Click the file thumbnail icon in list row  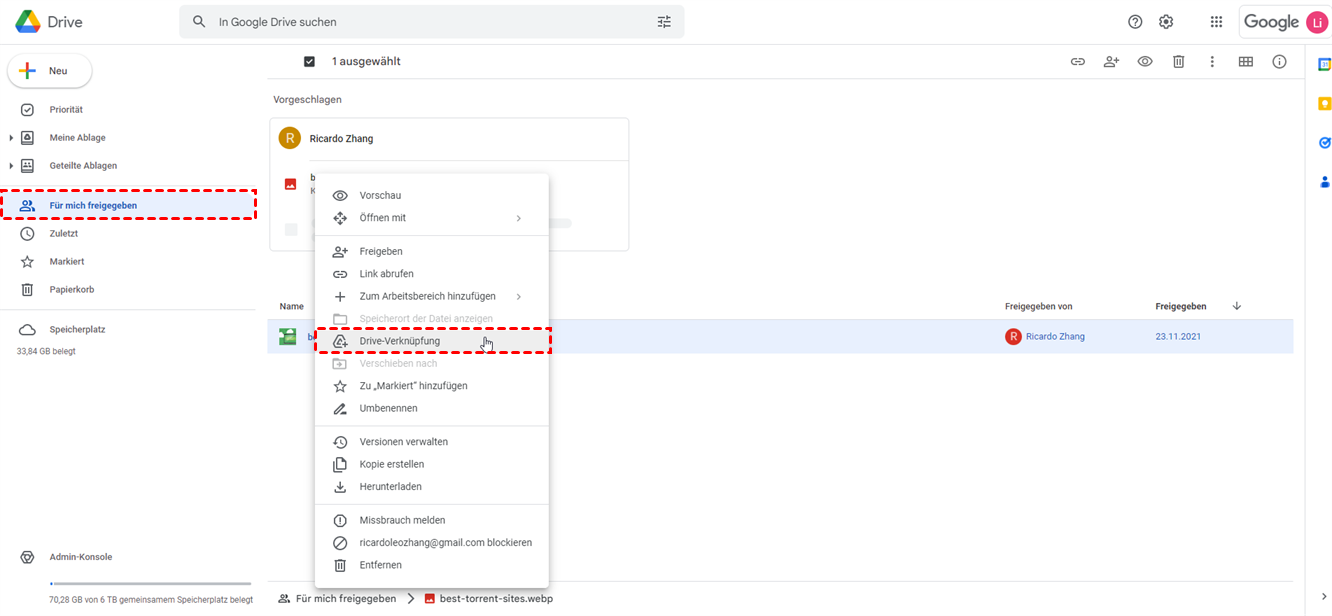pyautogui.click(x=288, y=337)
